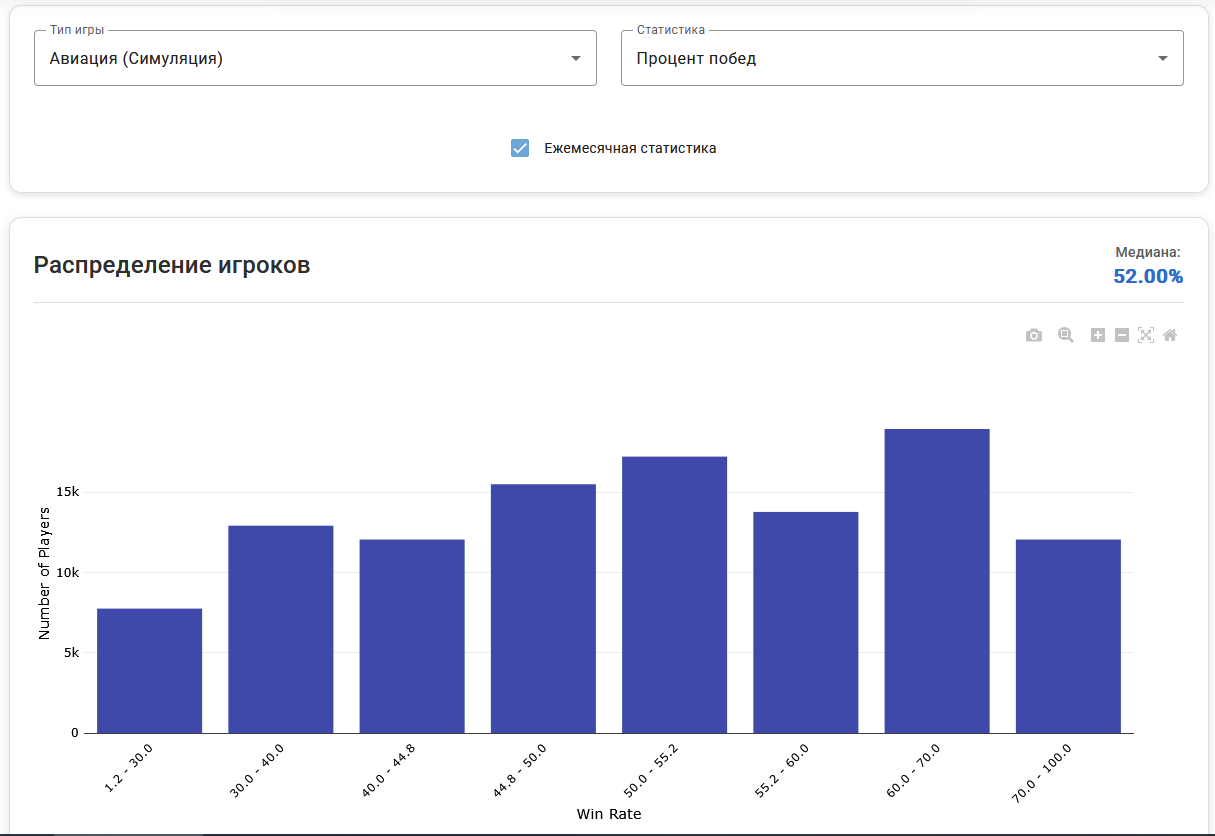The width and height of the screenshot is (1215, 836).
Task: Click the 44.8 - 50.0 win rate bar
Action: click(x=543, y=608)
